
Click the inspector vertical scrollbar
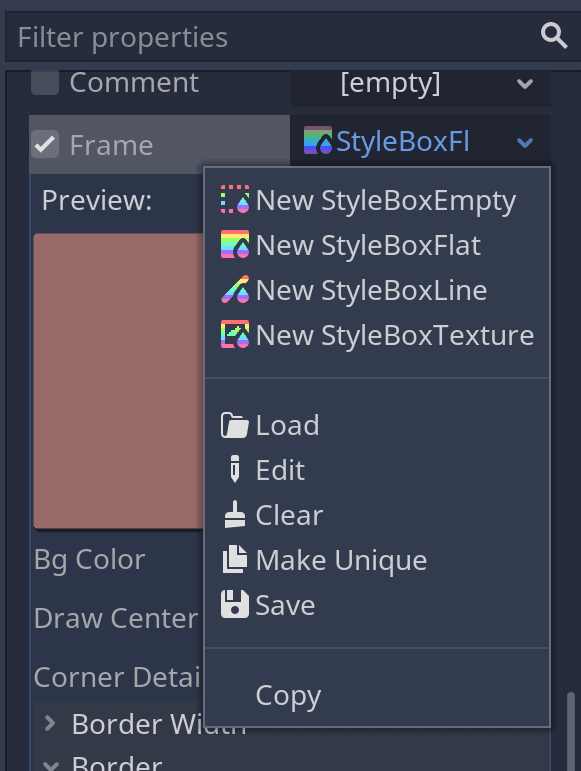[x=570, y=731]
